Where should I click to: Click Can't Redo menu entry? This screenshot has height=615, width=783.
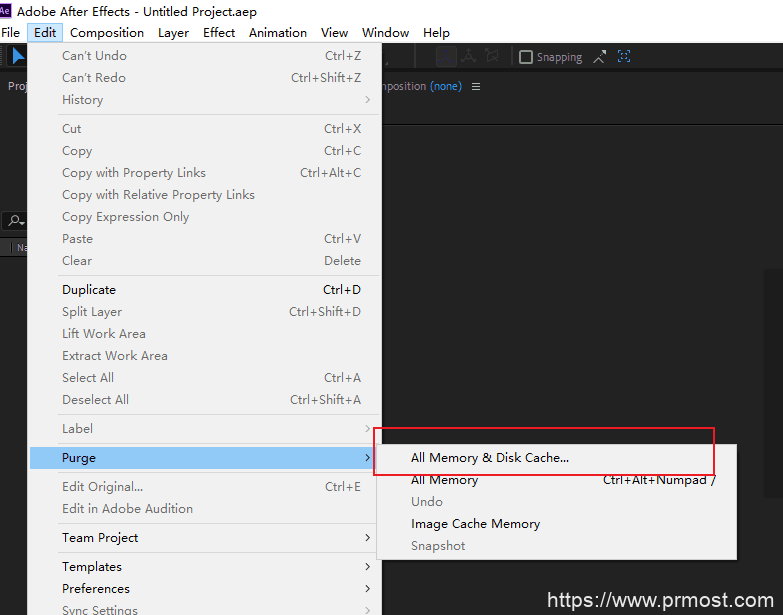(204, 78)
